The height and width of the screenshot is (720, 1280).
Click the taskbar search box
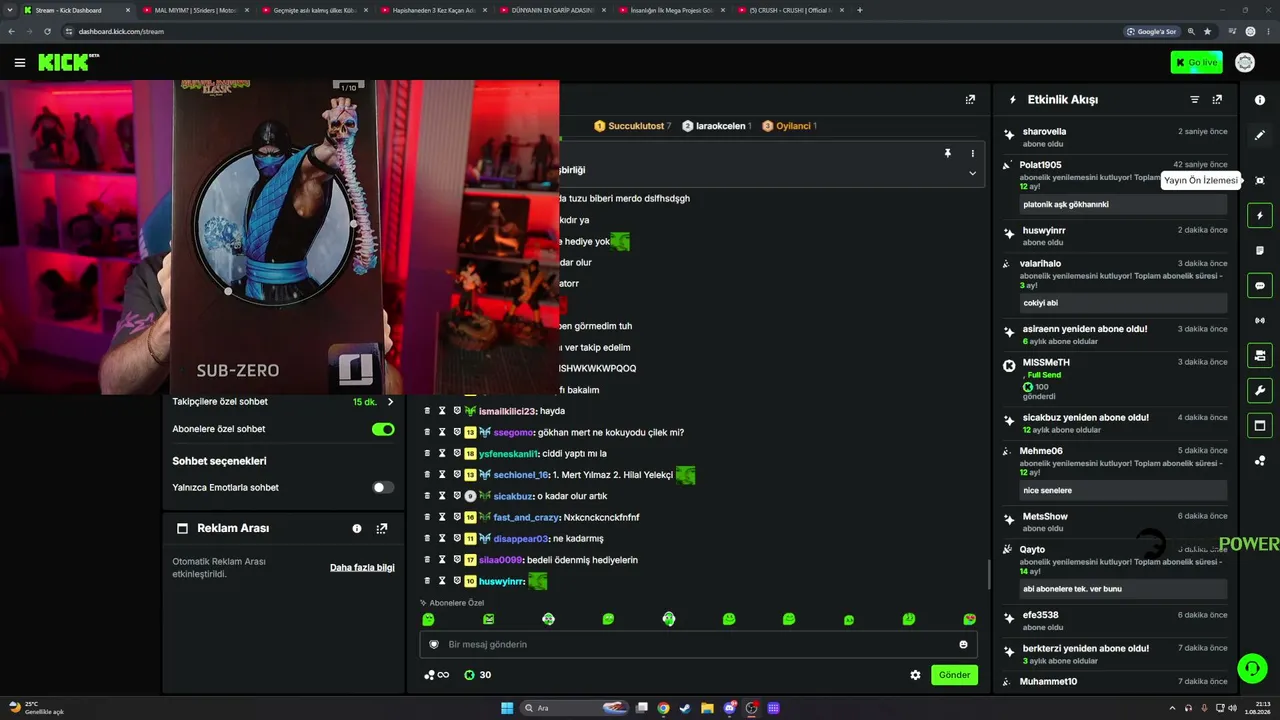(575, 708)
